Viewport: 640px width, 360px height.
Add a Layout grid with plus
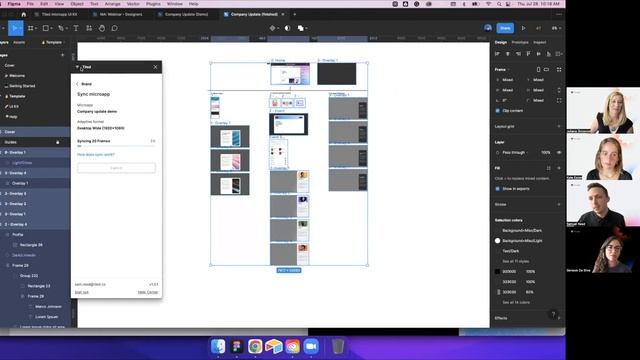(559, 127)
